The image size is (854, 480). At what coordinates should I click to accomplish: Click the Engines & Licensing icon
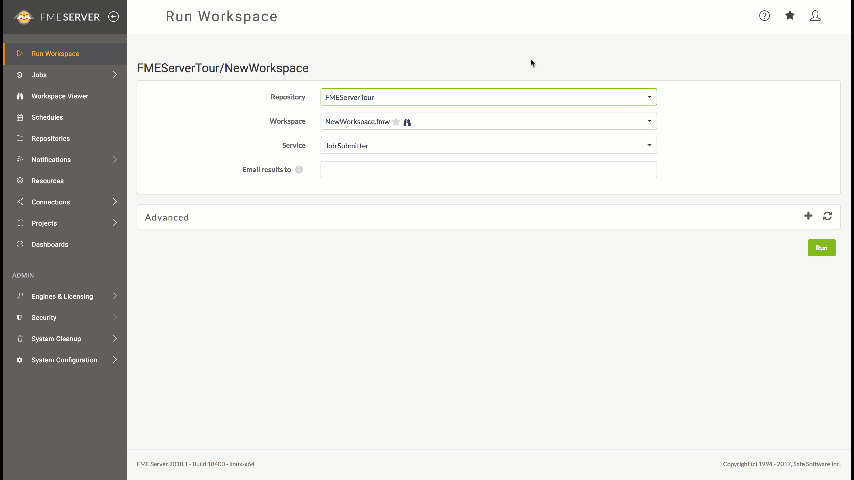20,296
